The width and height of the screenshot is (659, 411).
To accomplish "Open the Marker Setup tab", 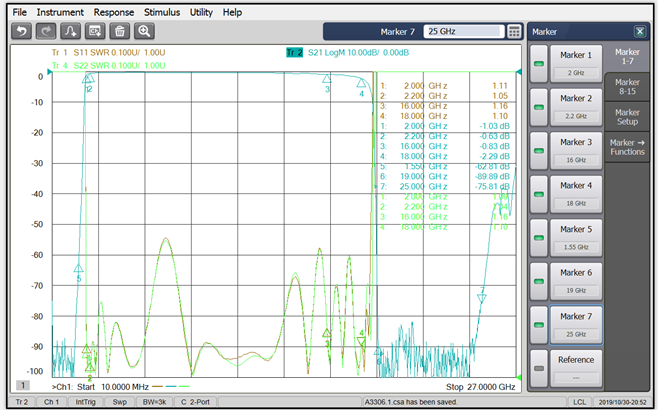I will 627,118.
